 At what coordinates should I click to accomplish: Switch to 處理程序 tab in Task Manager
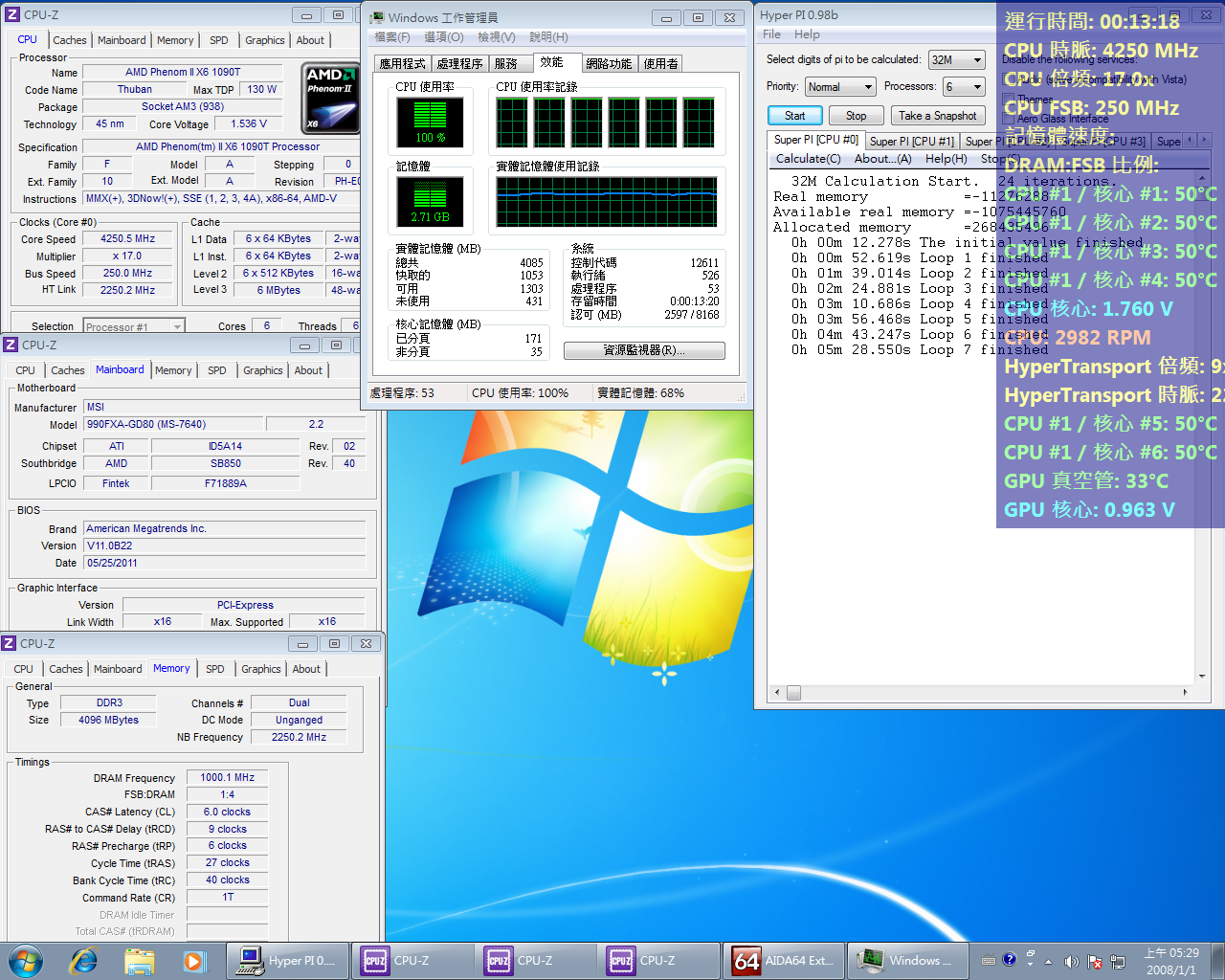(x=459, y=64)
